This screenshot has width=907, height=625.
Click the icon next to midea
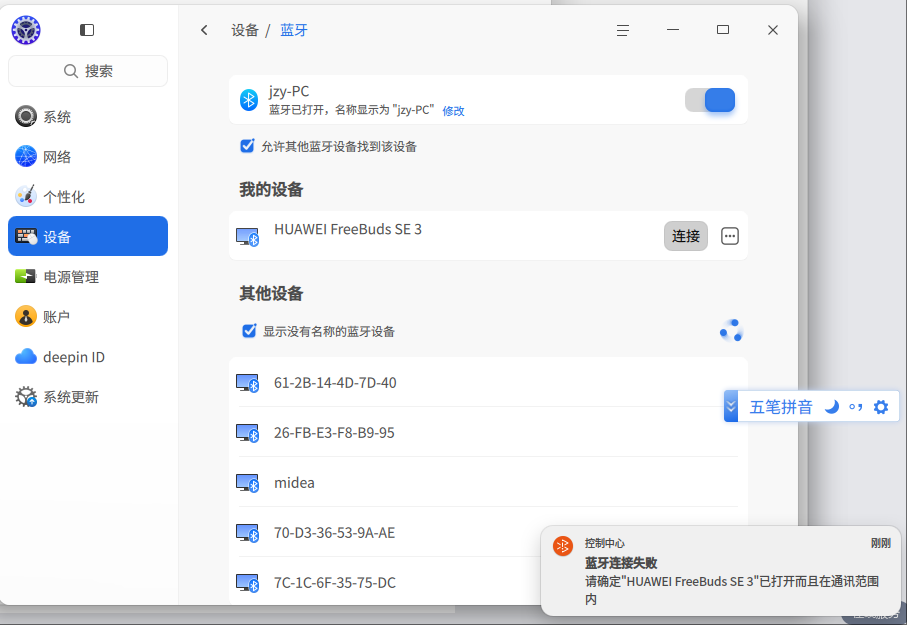[x=248, y=483]
